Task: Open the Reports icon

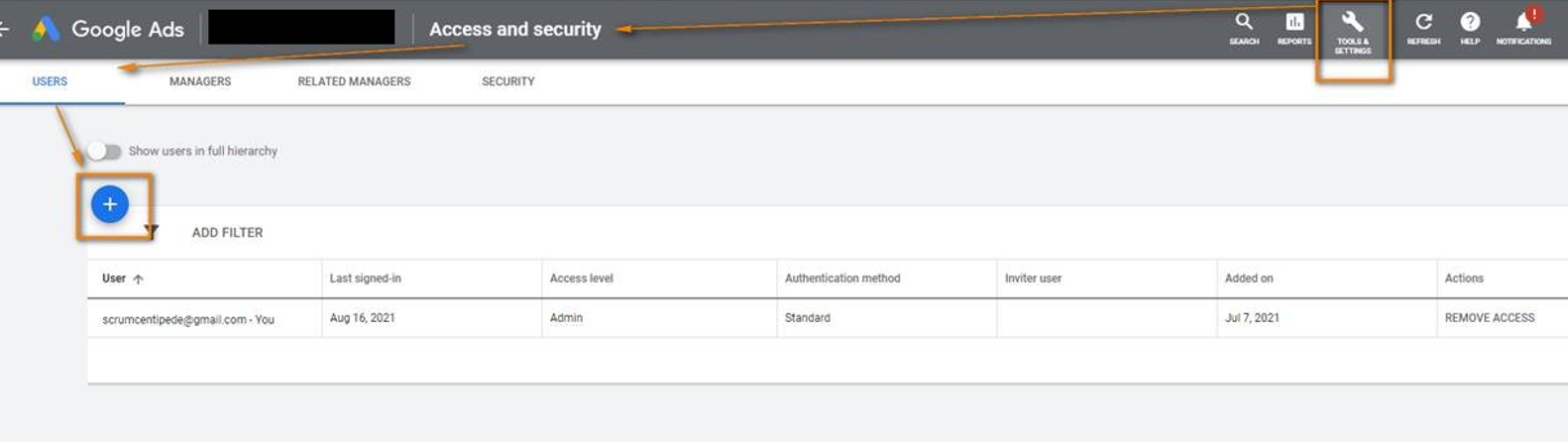Action: tap(1294, 24)
